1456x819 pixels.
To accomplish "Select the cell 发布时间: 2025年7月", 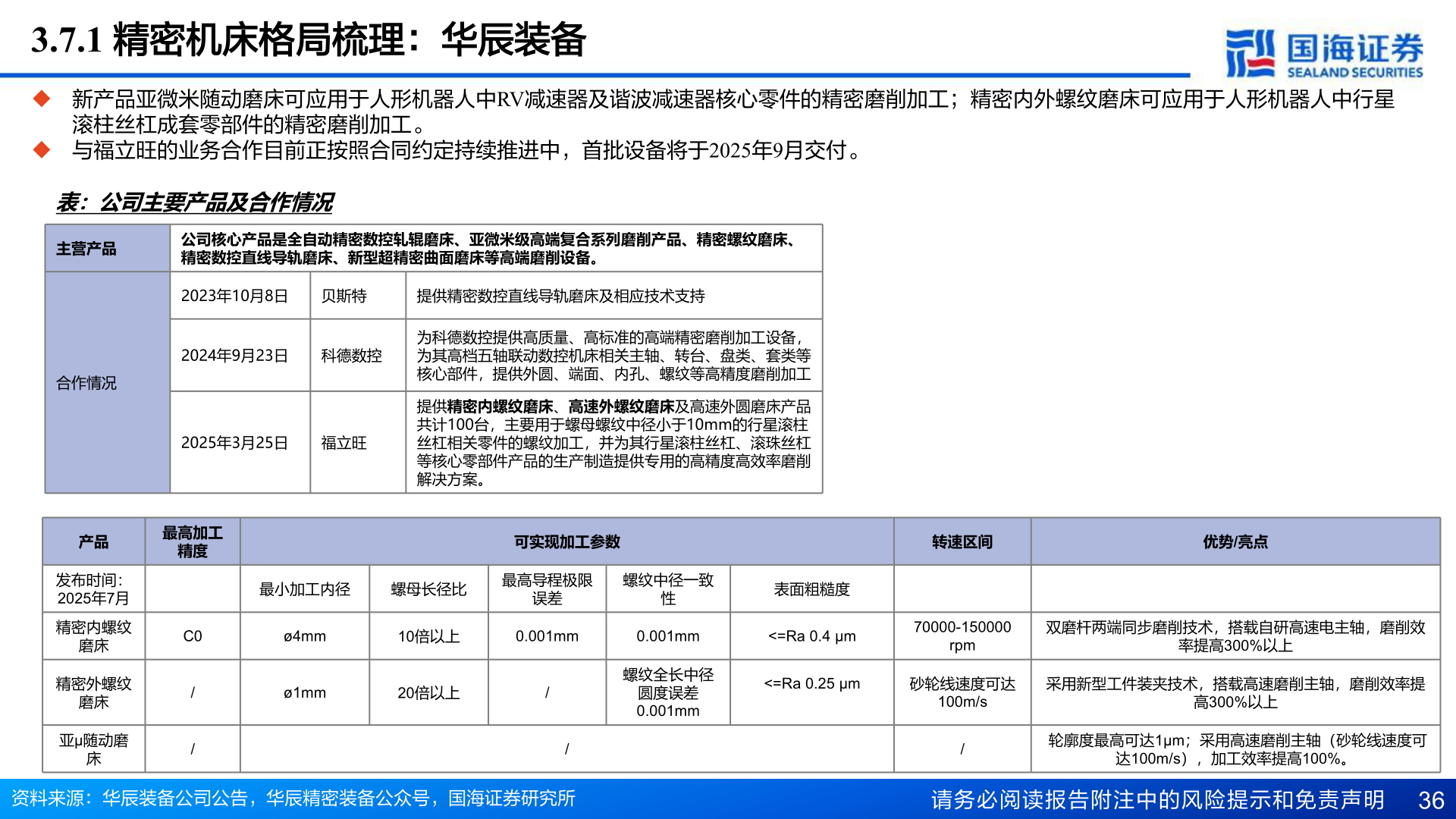I will click(x=93, y=589).
